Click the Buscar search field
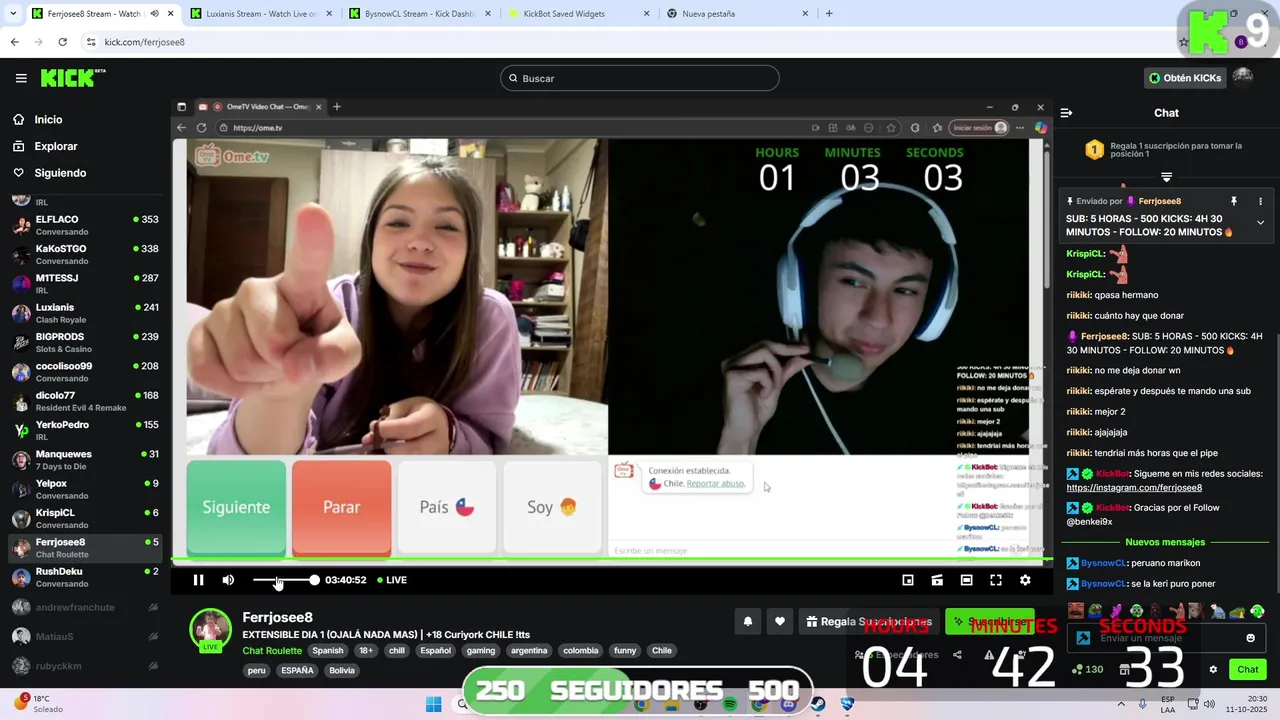 coord(640,78)
